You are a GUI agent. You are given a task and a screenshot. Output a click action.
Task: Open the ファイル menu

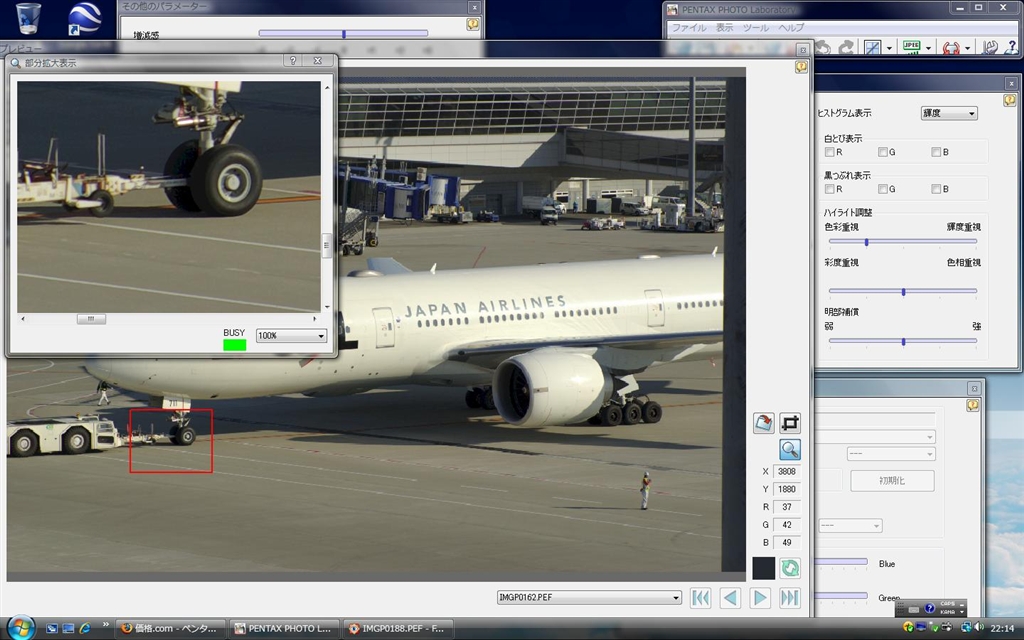pos(689,27)
